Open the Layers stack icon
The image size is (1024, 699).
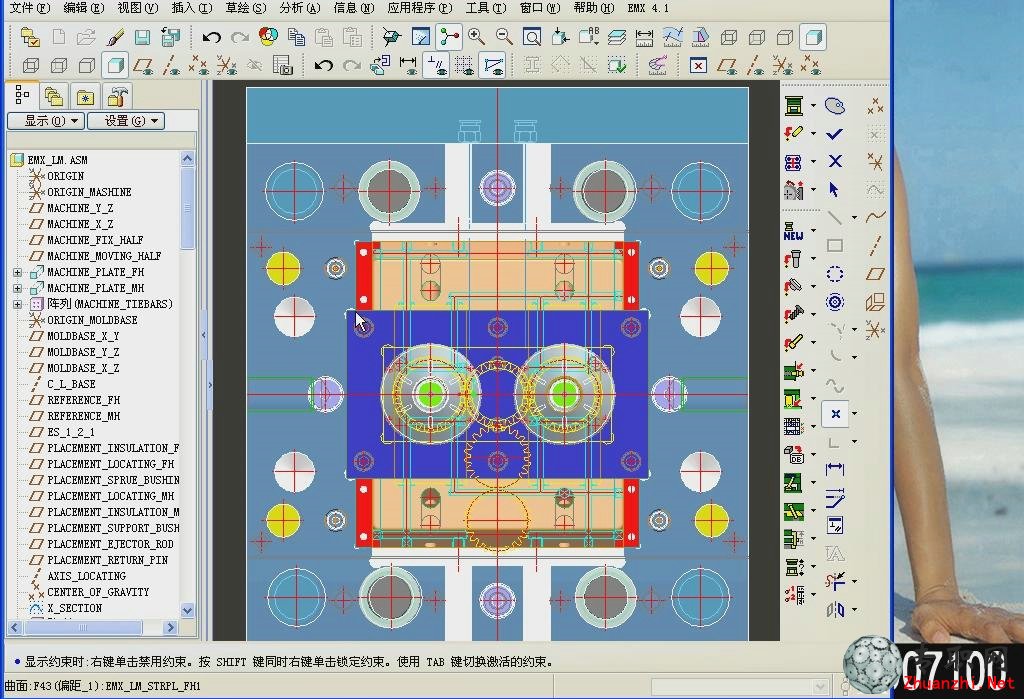[616, 37]
